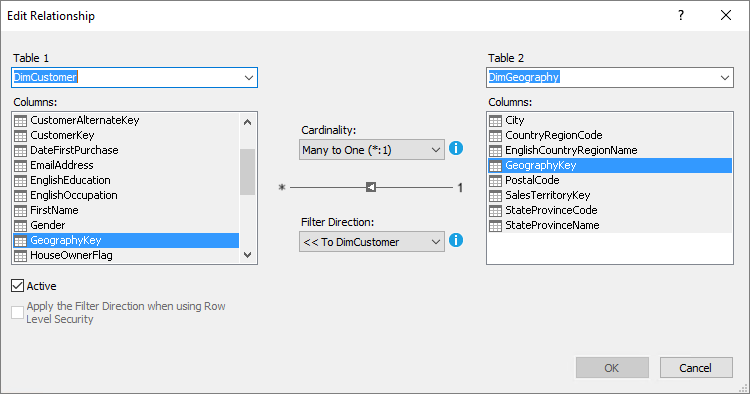Click the column icon beside DateFirstPurchase
750x394 pixels.
[x=21, y=151]
